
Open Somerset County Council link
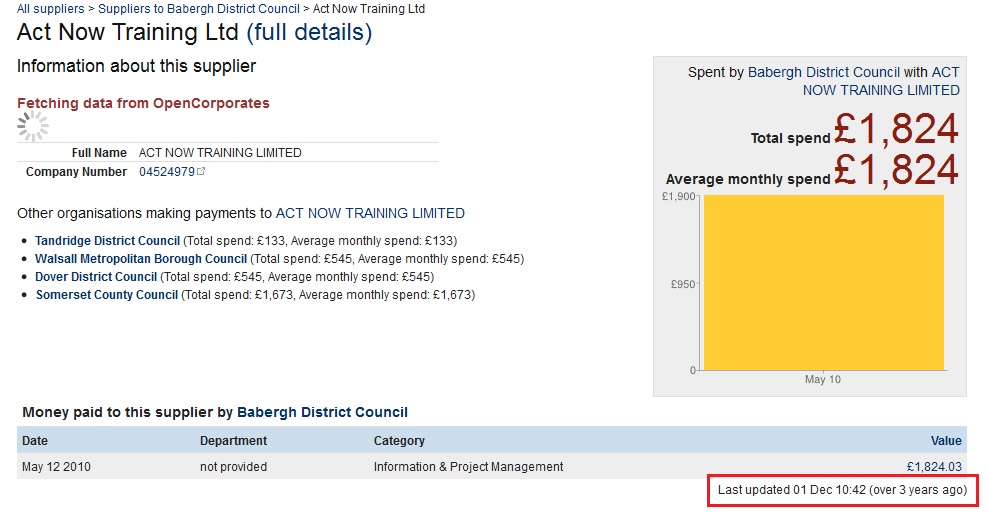[107, 295]
